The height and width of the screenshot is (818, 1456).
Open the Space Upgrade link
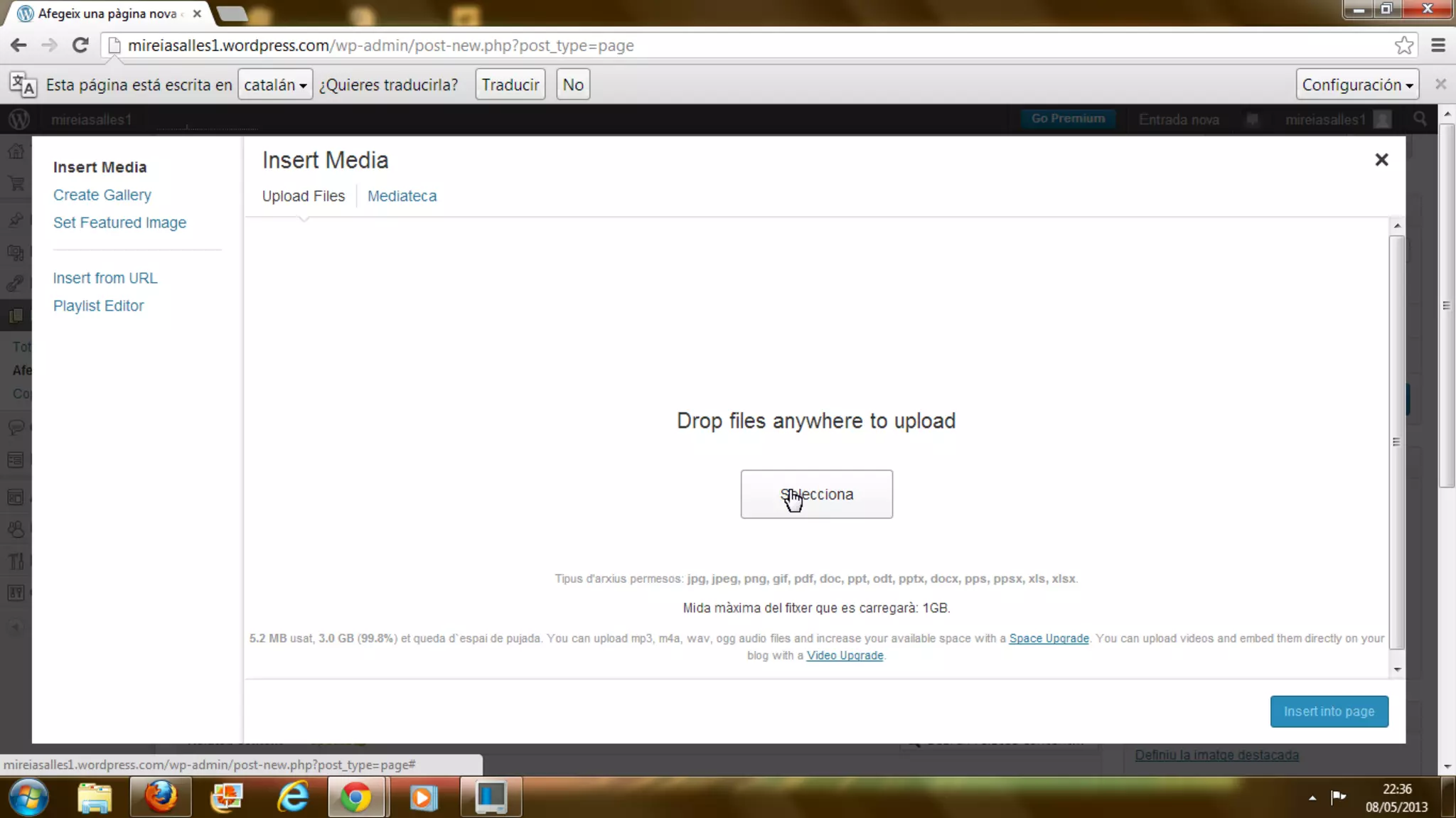[x=1049, y=638]
